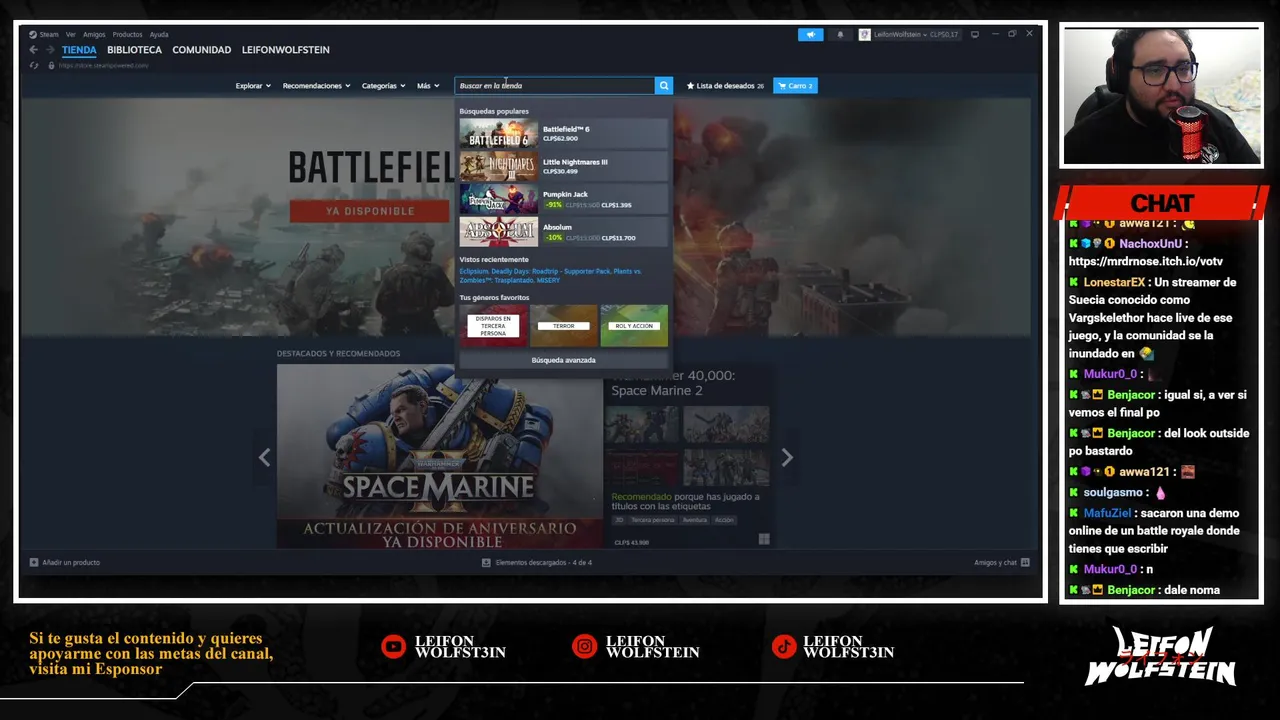Expand the Más dropdown
Viewport: 1280px width, 720px height.
tap(427, 86)
